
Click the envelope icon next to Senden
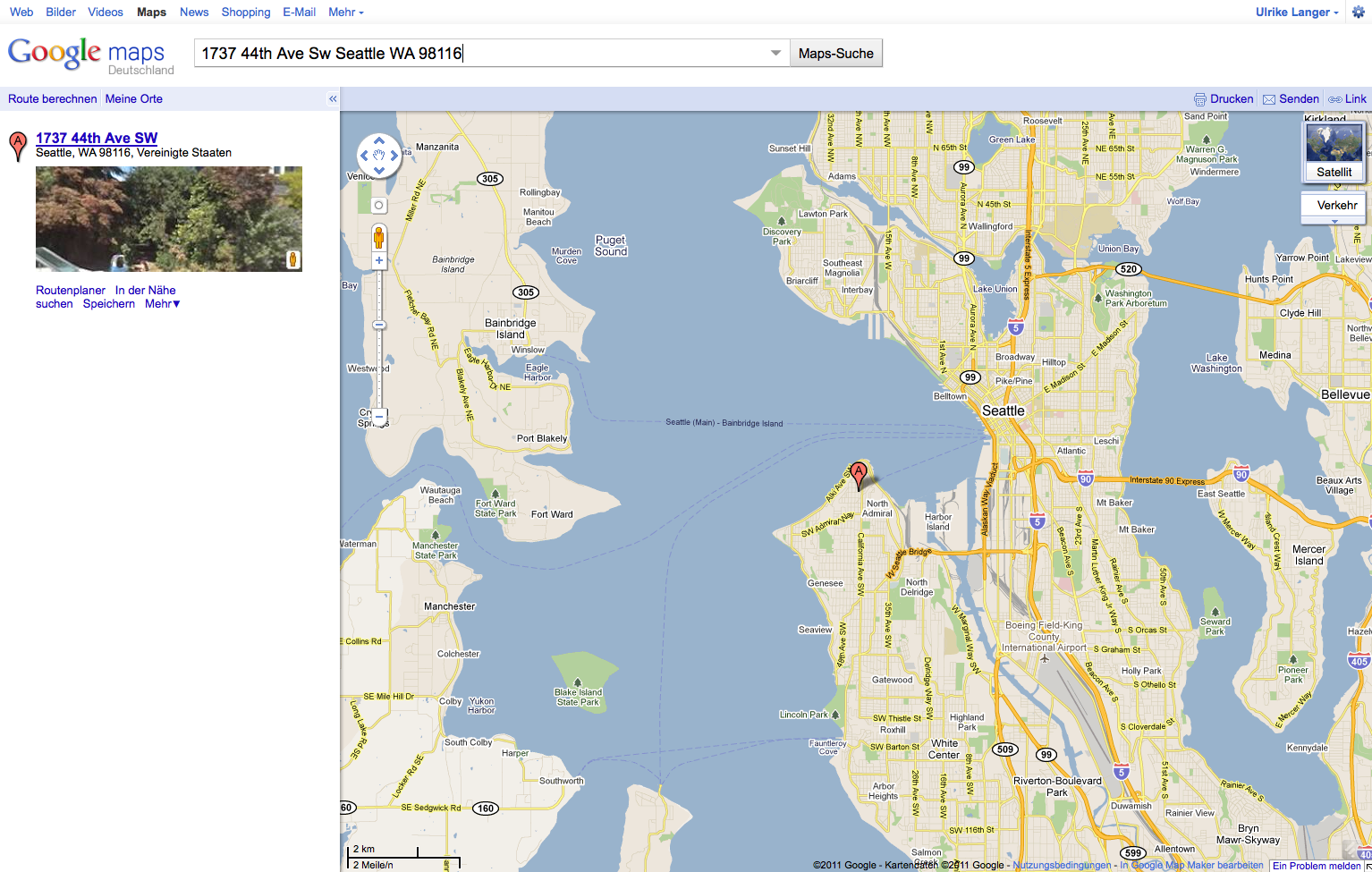pos(1268,99)
